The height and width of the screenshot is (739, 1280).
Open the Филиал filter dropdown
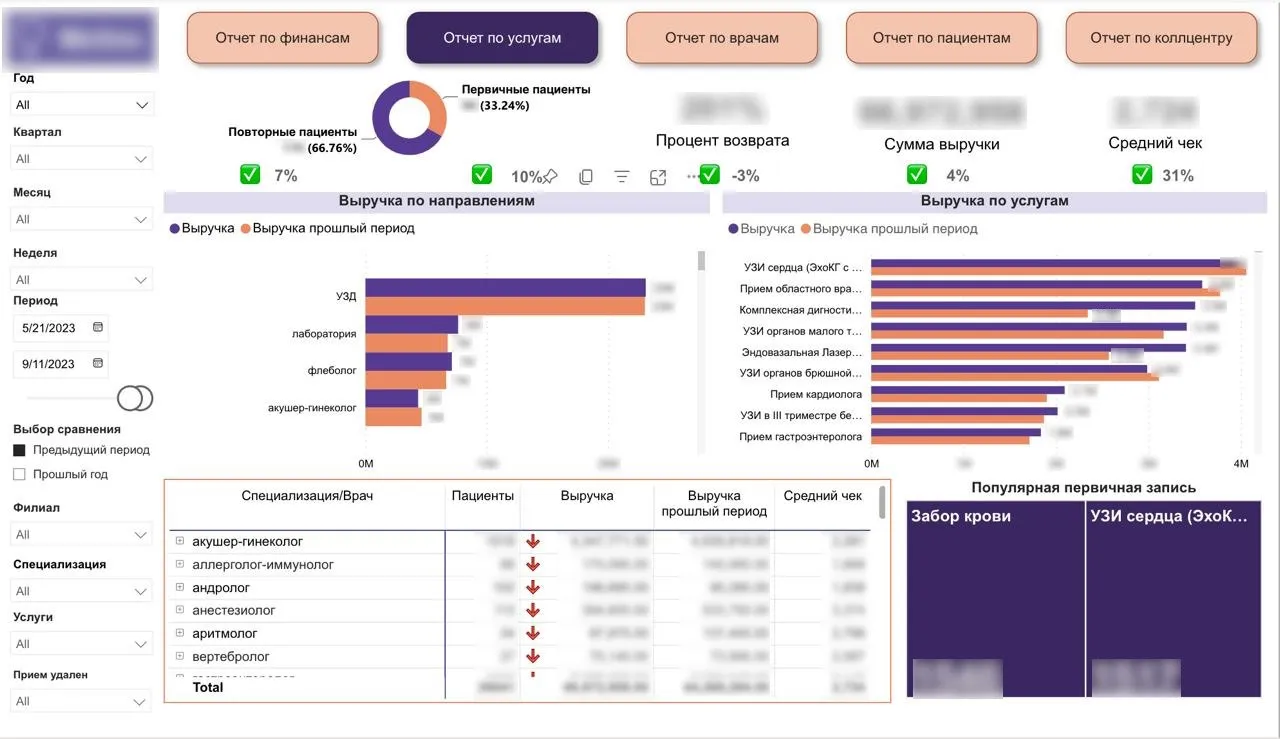point(83,534)
